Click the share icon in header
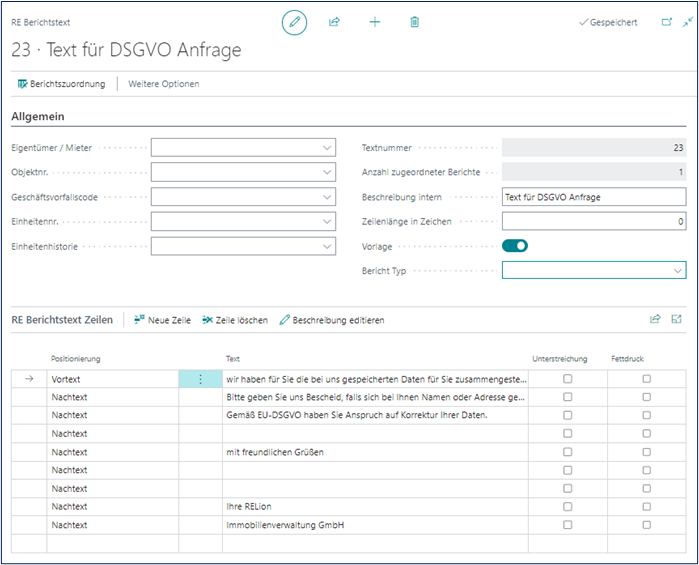The height and width of the screenshot is (565, 699). 334,21
